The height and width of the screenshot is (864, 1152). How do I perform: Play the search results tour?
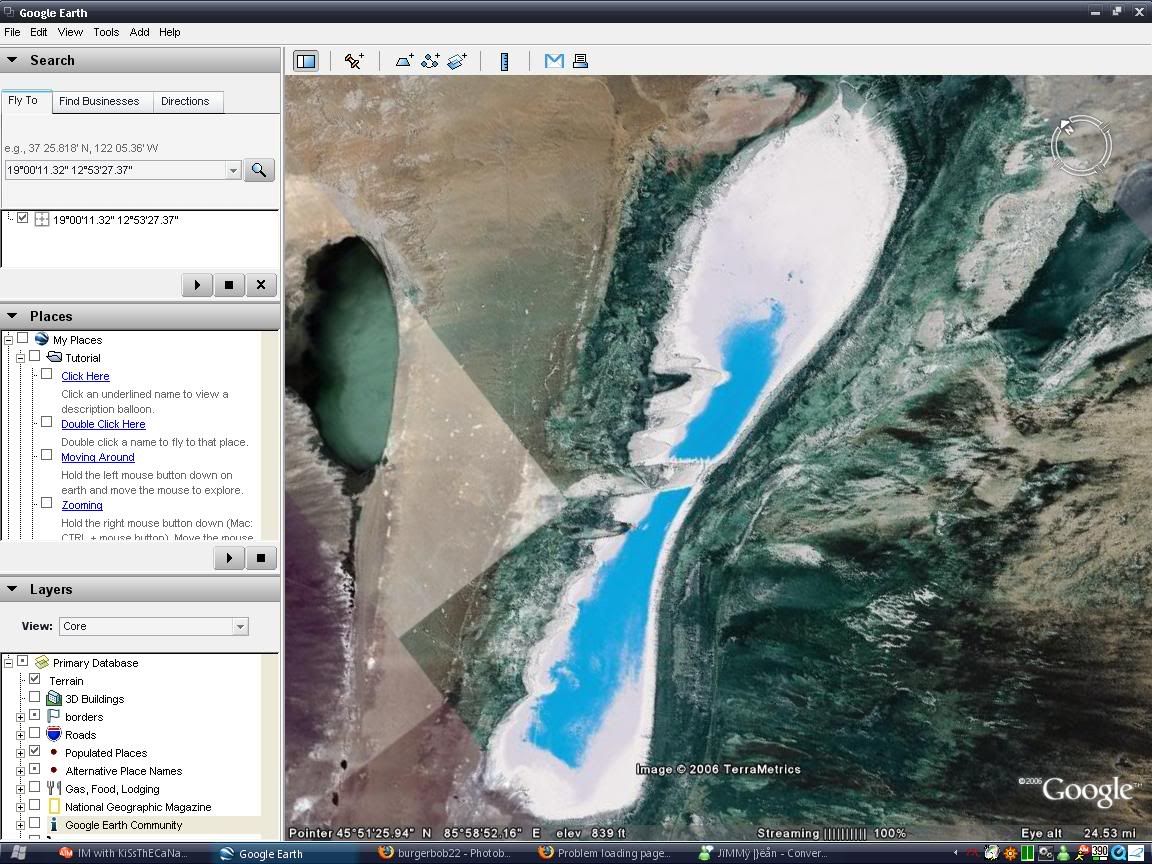pos(197,285)
